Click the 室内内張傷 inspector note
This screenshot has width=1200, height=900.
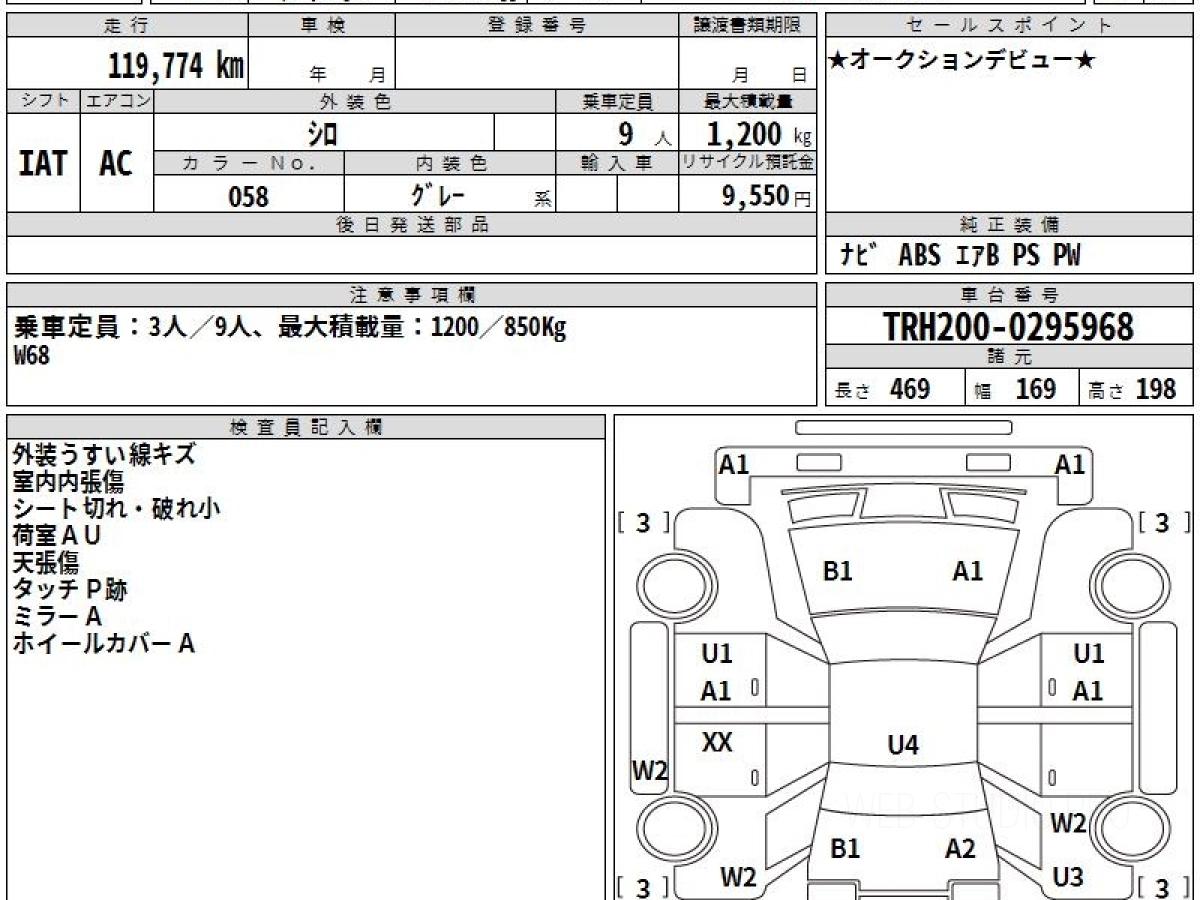[68, 481]
